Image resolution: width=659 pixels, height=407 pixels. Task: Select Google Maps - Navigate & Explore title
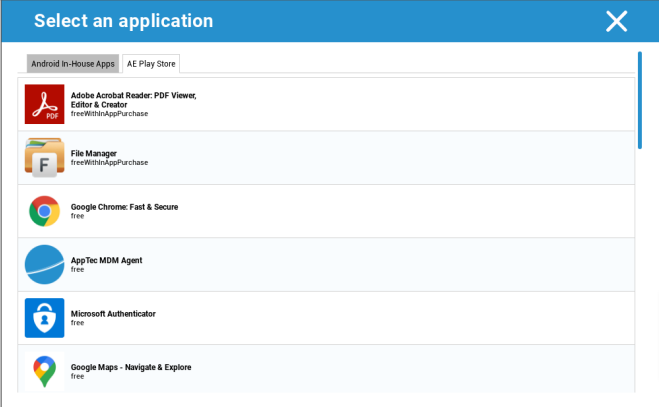130,367
